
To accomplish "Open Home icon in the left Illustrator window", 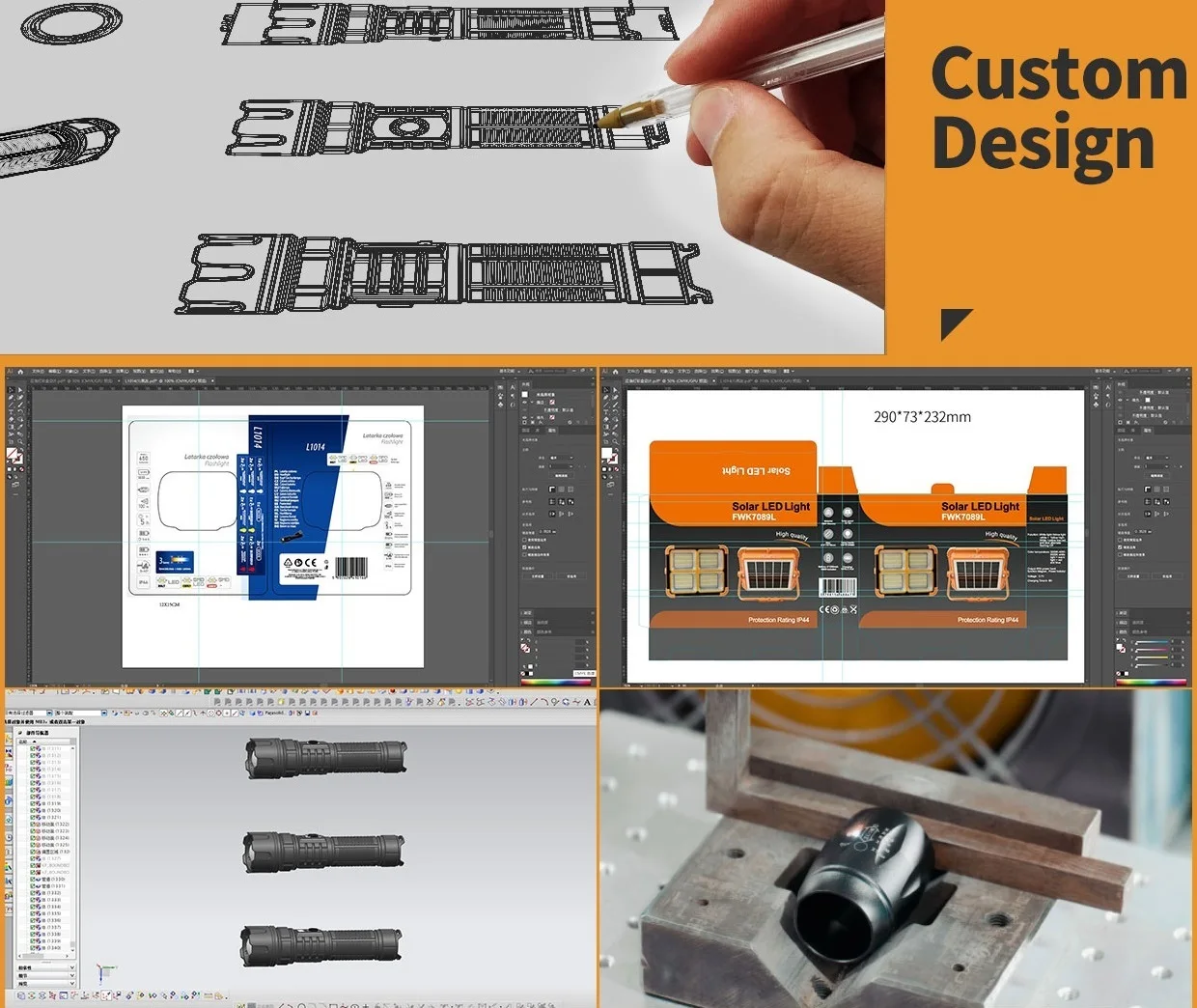I will point(20,372).
